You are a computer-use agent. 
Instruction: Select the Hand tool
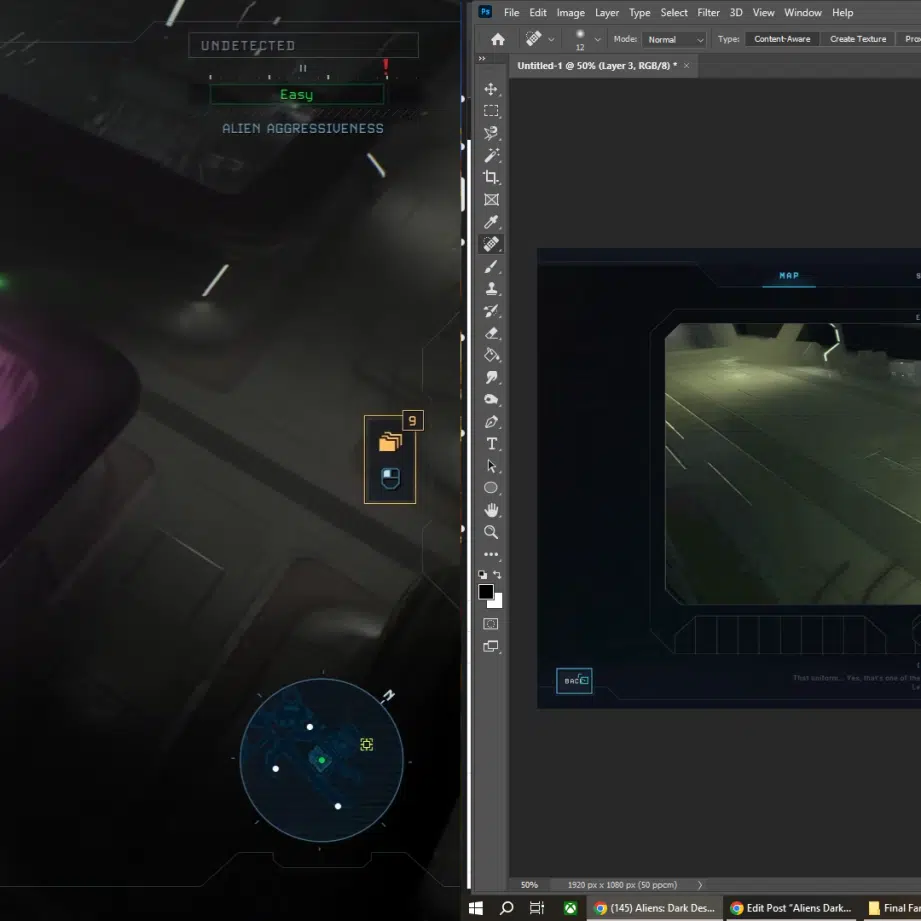coord(491,510)
